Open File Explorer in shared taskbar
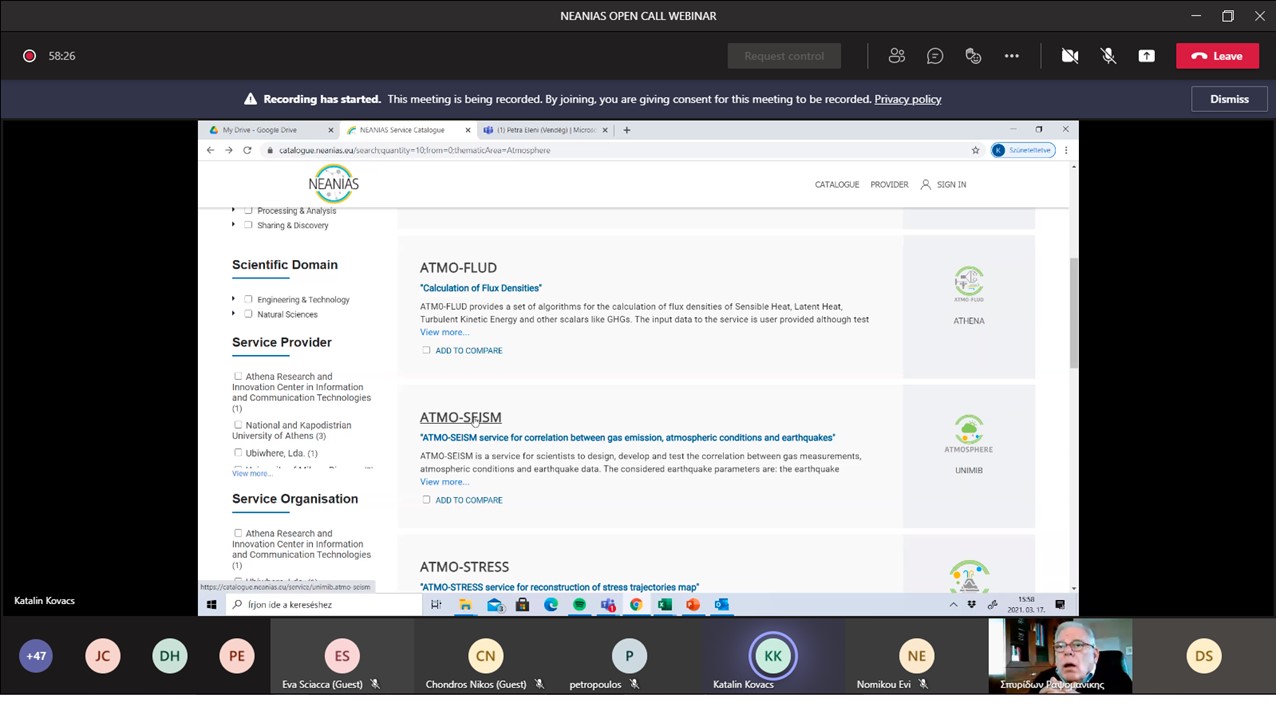The image size is (1280, 720). (x=465, y=605)
